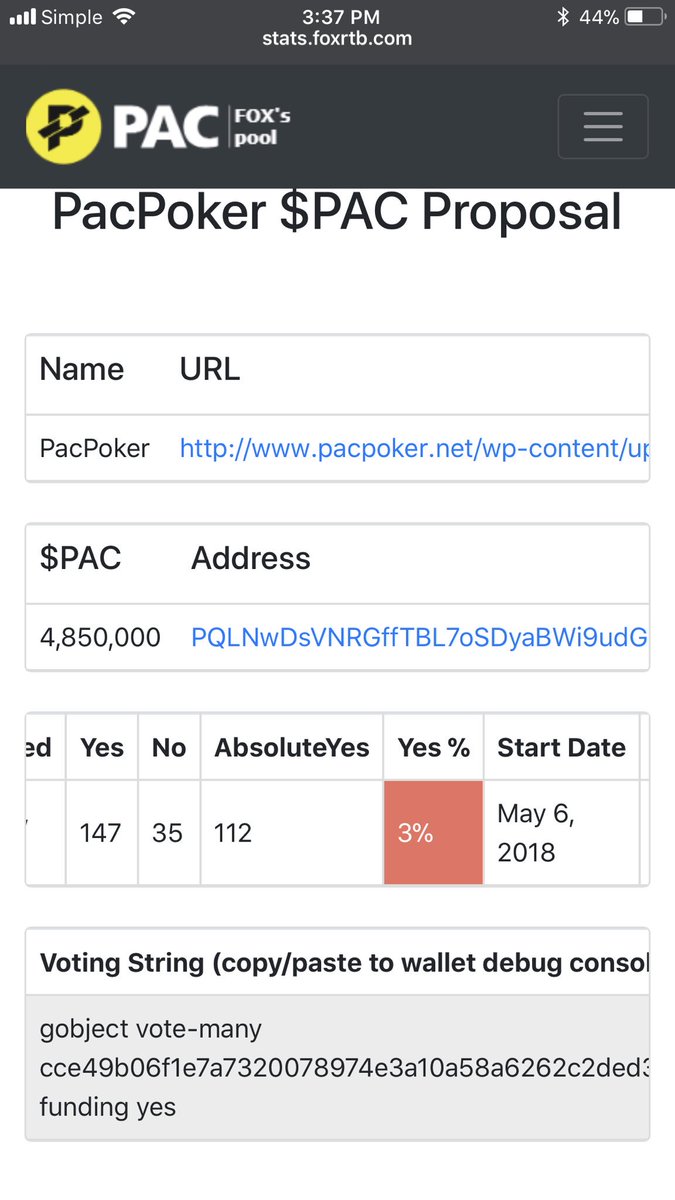
Task: Tap the 'Simple' carrier name
Action: [72, 17]
